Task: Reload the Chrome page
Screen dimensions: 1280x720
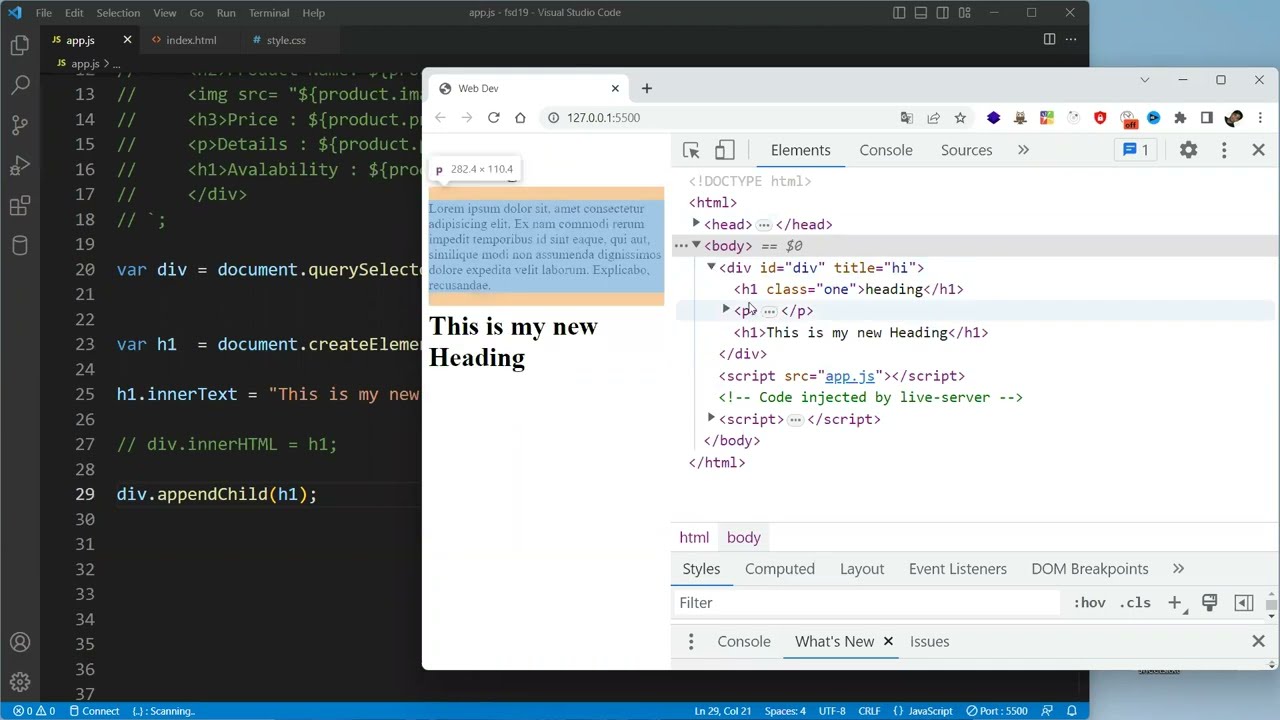Action: (x=493, y=118)
